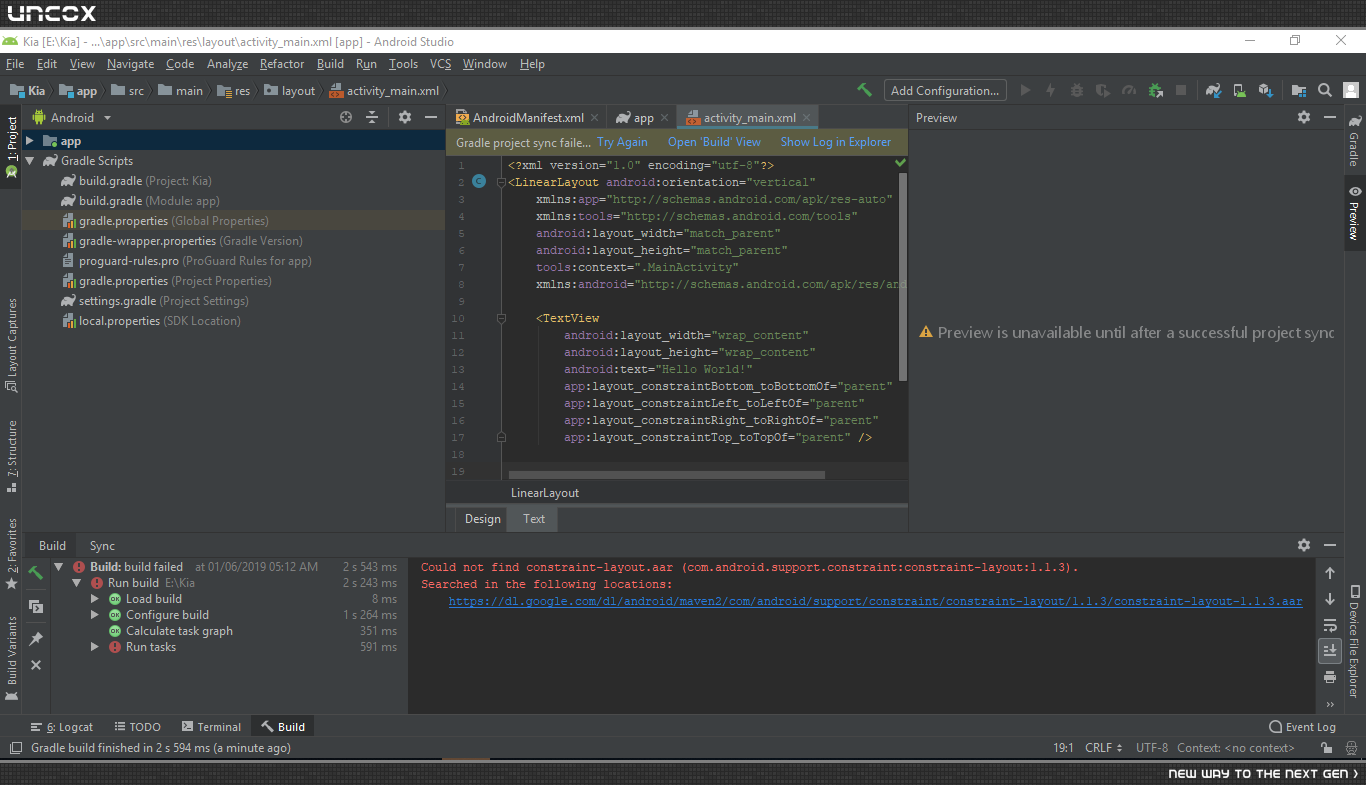The width and height of the screenshot is (1366, 785).
Task: Collapse the Gradle Scripts node
Action: pos(30,161)
